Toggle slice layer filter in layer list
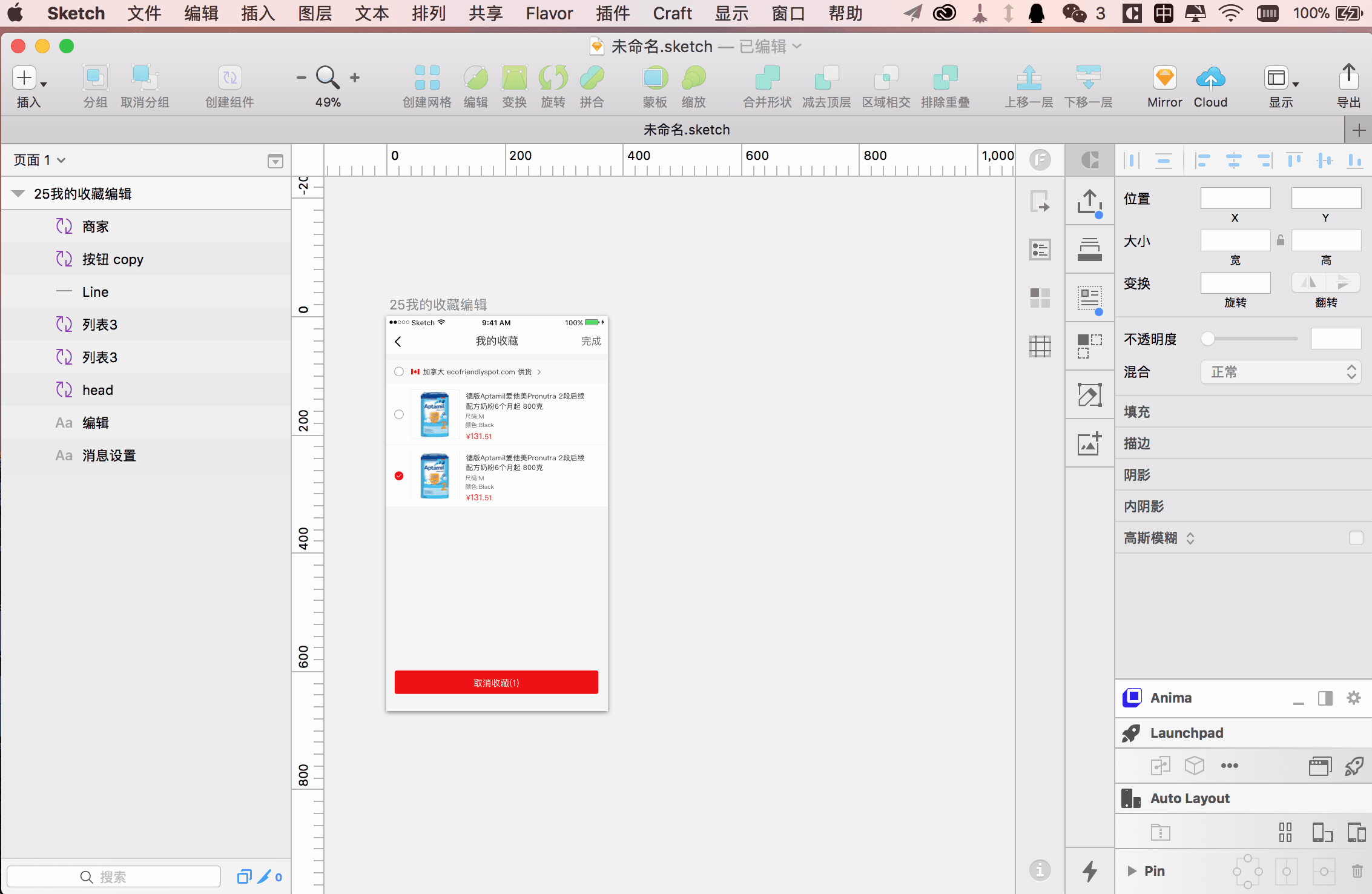Image resolution: width=1372 pixels, height=894 pixels. click(x=264, y=876)
